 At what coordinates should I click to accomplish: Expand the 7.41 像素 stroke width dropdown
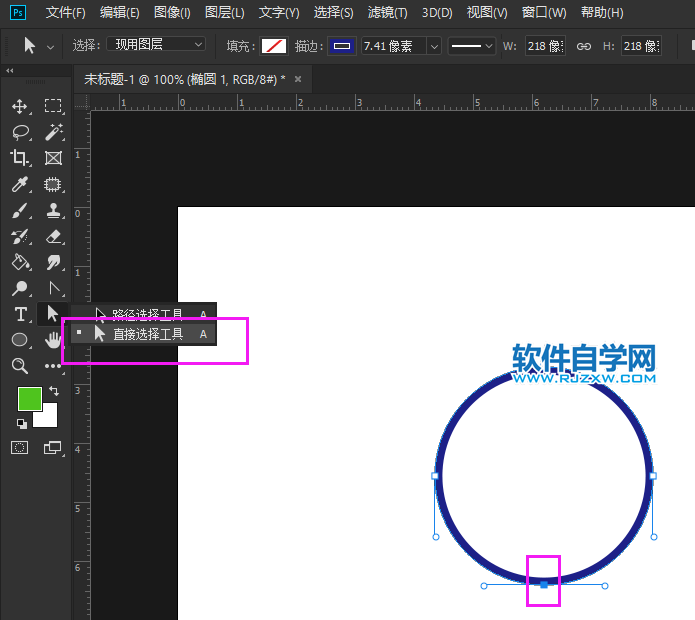point(433,46)
